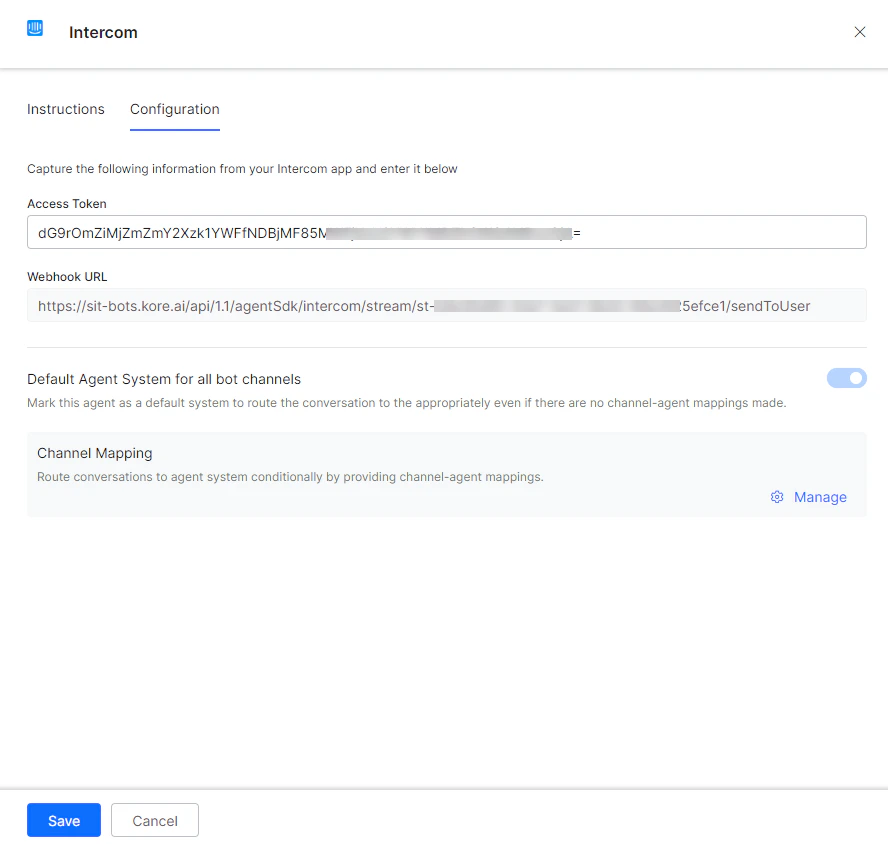Viewport: 888px width, 844px height.
Task: Click the Intercom logo icon in the header
Action: point(35,29)
